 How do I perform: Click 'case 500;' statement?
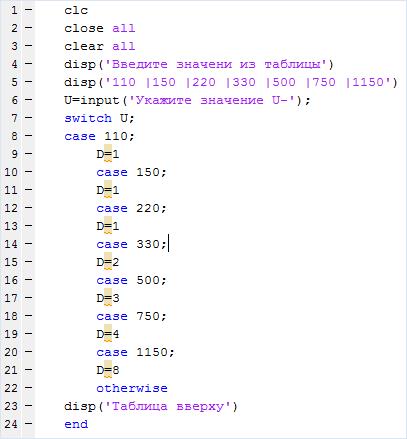(131, 280)
